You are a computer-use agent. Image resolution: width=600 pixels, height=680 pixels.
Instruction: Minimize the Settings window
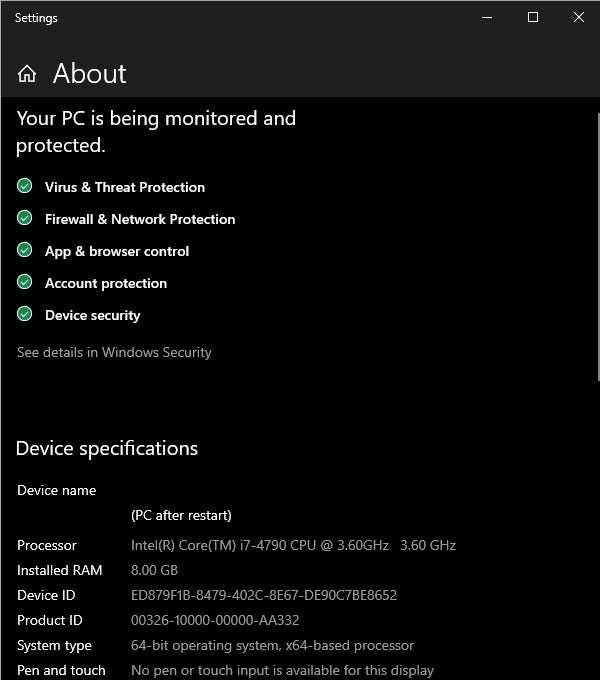[487, 17]
